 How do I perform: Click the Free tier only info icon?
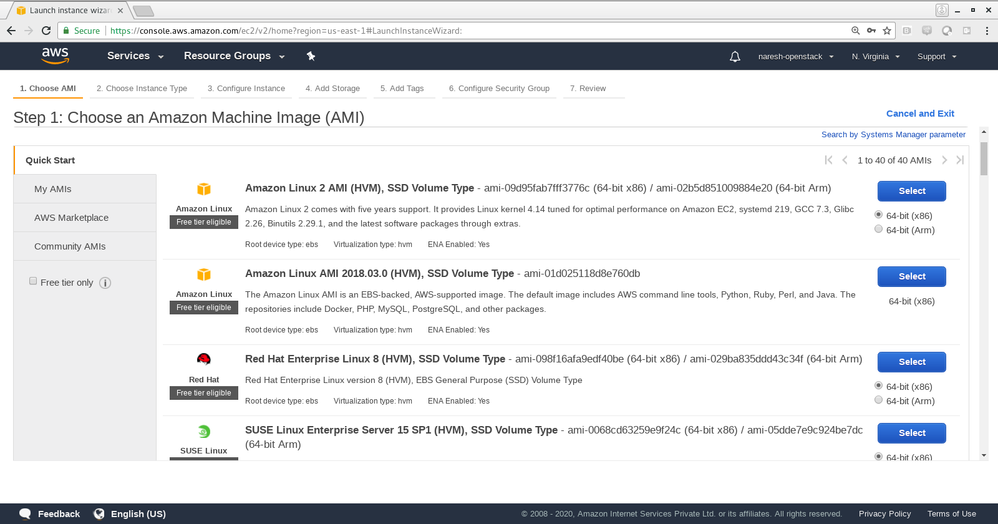[105, 283]
